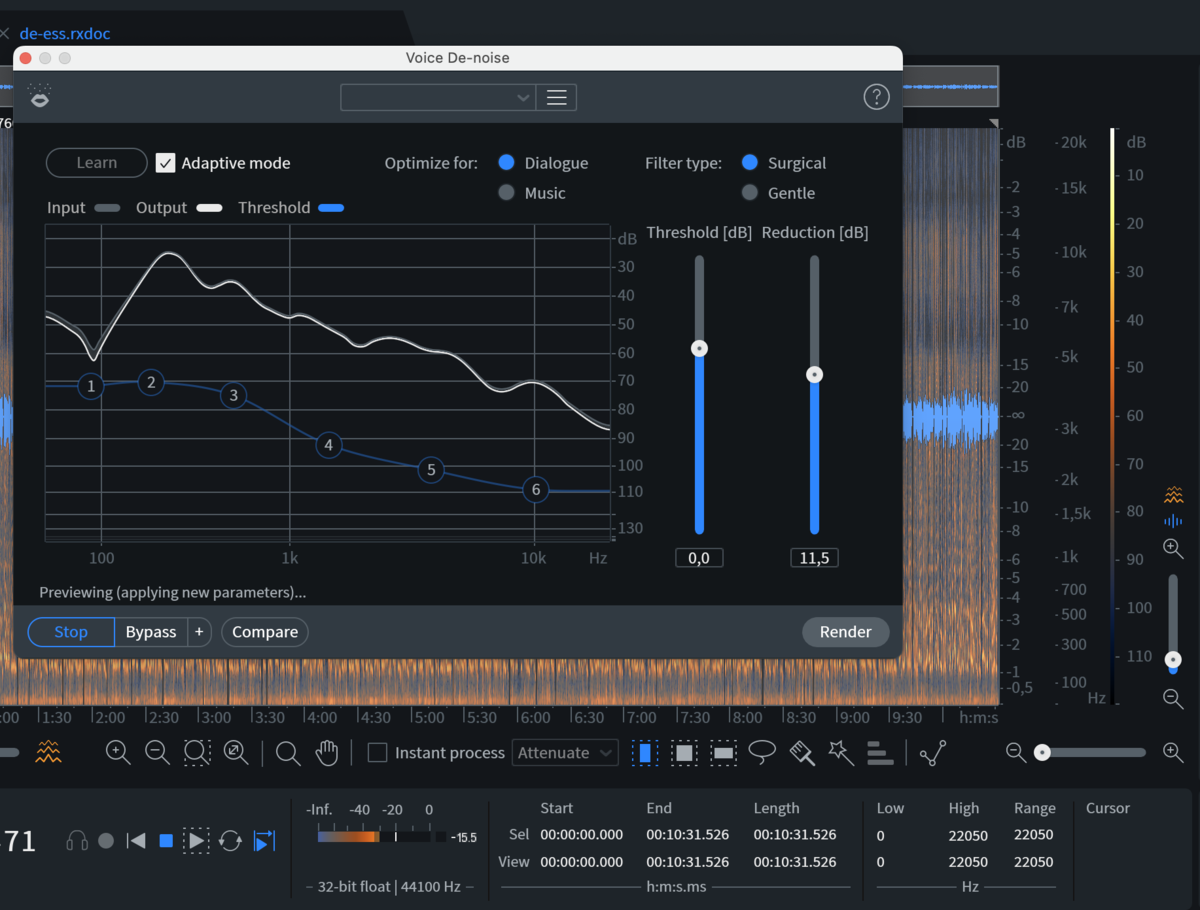Click the zoom to selection icon
This screenshot has width=1200, height=910.
pos(197,752)
